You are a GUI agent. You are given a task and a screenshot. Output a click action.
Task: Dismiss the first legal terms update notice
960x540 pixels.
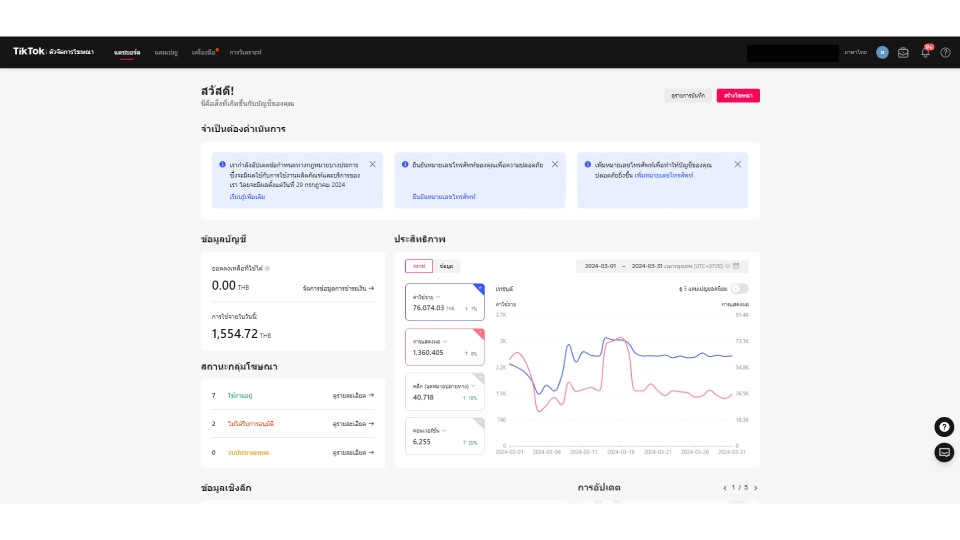372,165
